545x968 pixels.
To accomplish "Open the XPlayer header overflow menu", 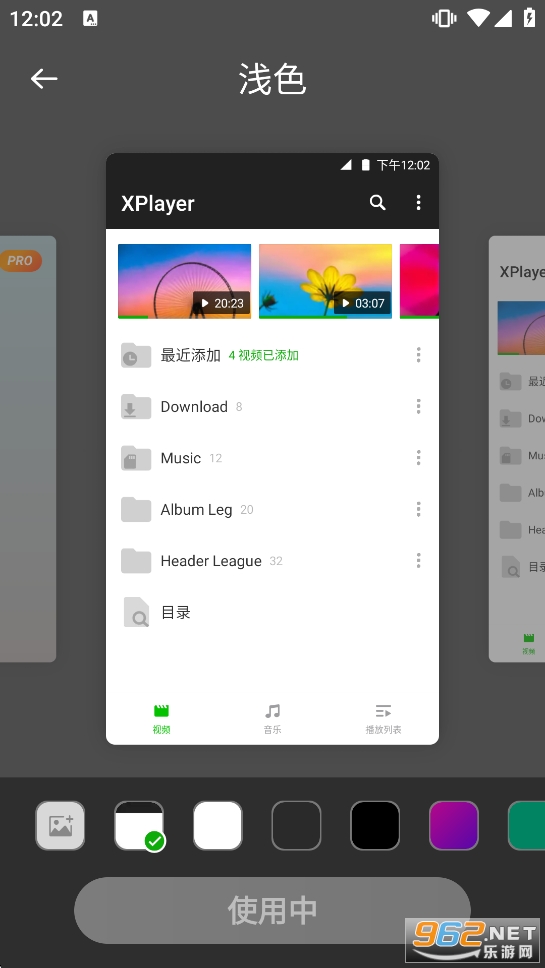I will click(x=418, y=202).
